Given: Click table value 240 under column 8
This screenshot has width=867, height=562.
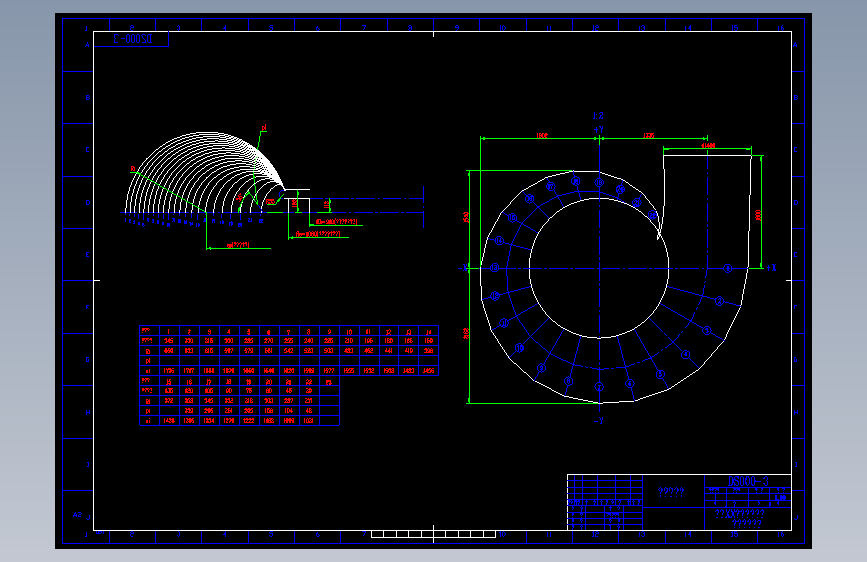Looking at the screenshot, I should (x=309, y=341).
